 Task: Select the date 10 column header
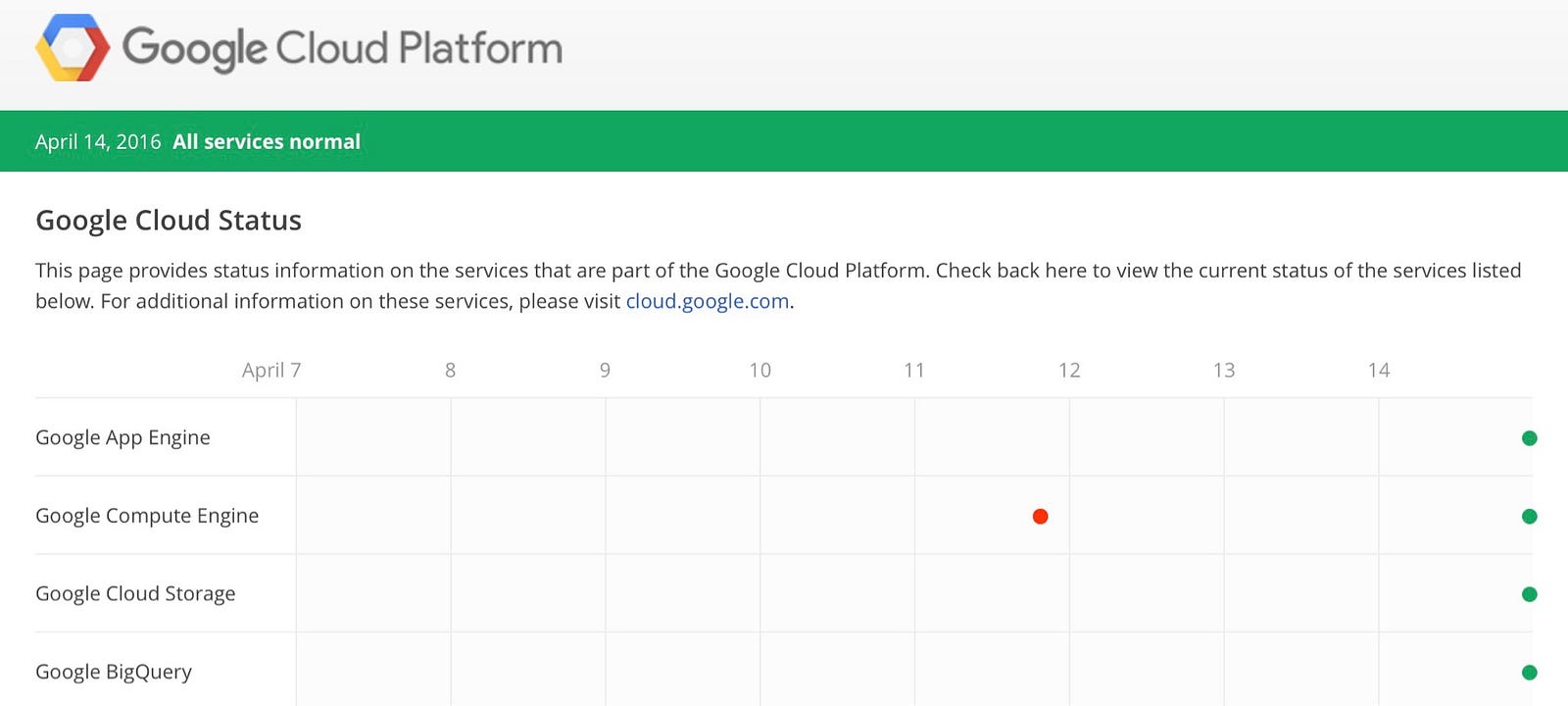(759, 371)
